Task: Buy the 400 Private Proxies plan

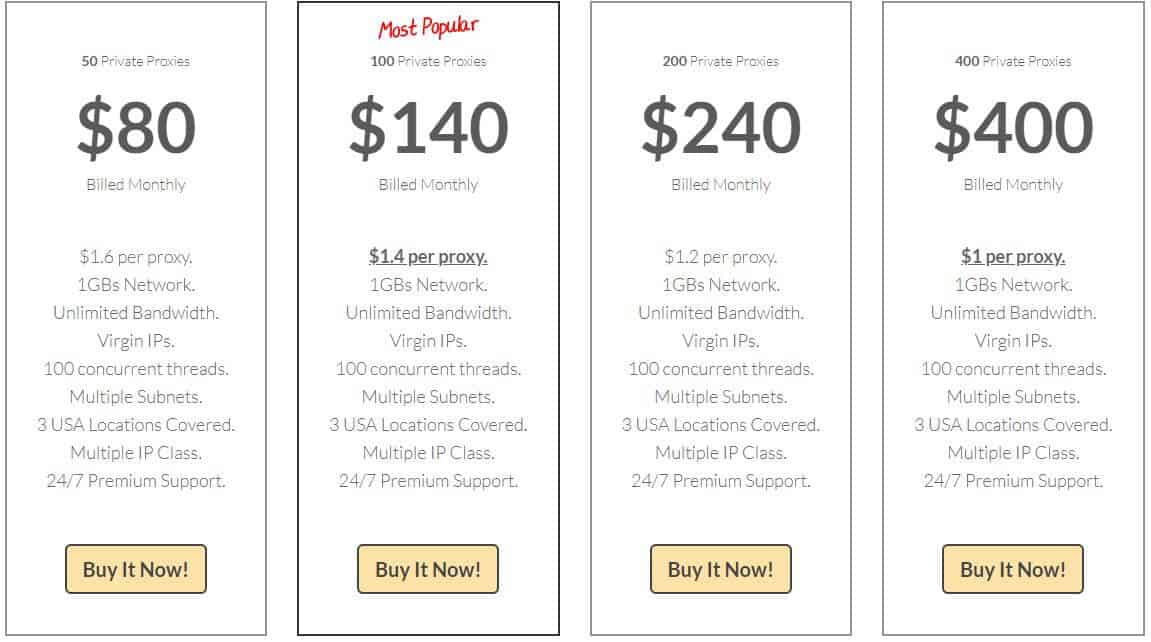Action: tap(1013, 569)
